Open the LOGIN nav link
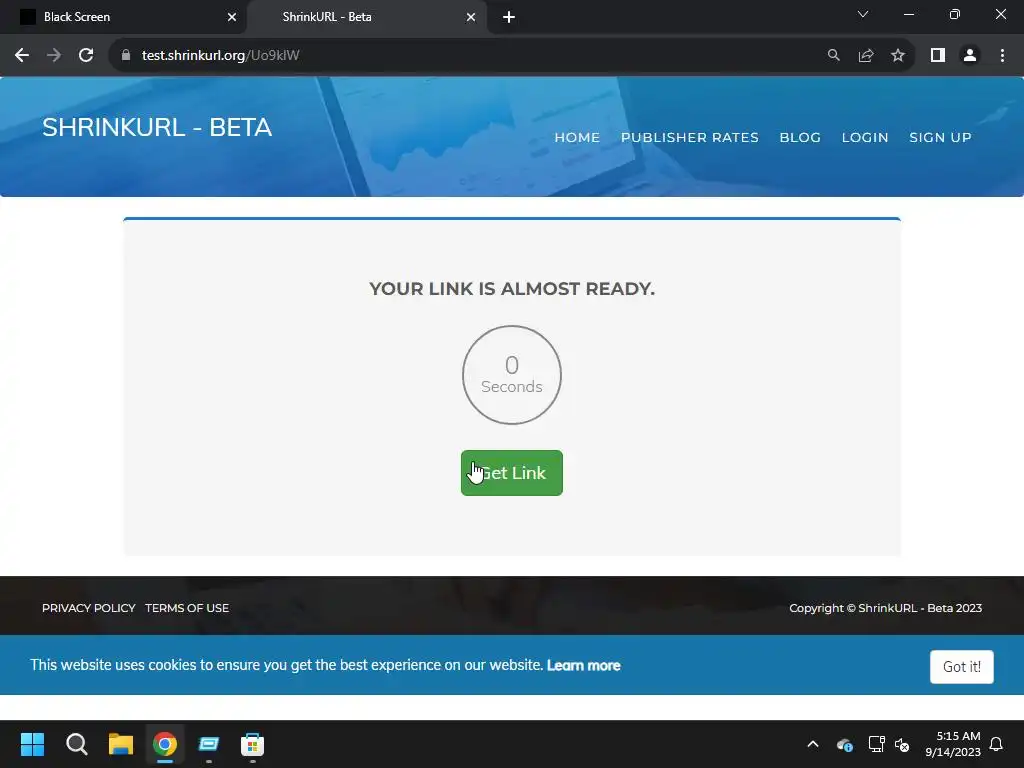 (x=865, y=137)
